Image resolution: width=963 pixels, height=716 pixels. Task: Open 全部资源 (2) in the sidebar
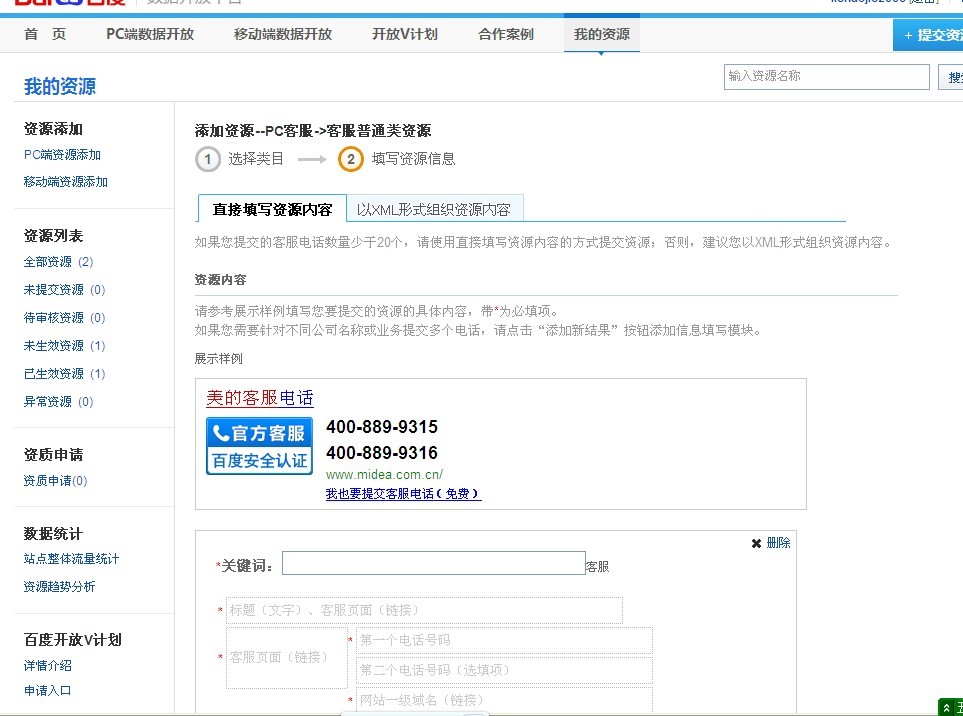click(x=58, y=262)
